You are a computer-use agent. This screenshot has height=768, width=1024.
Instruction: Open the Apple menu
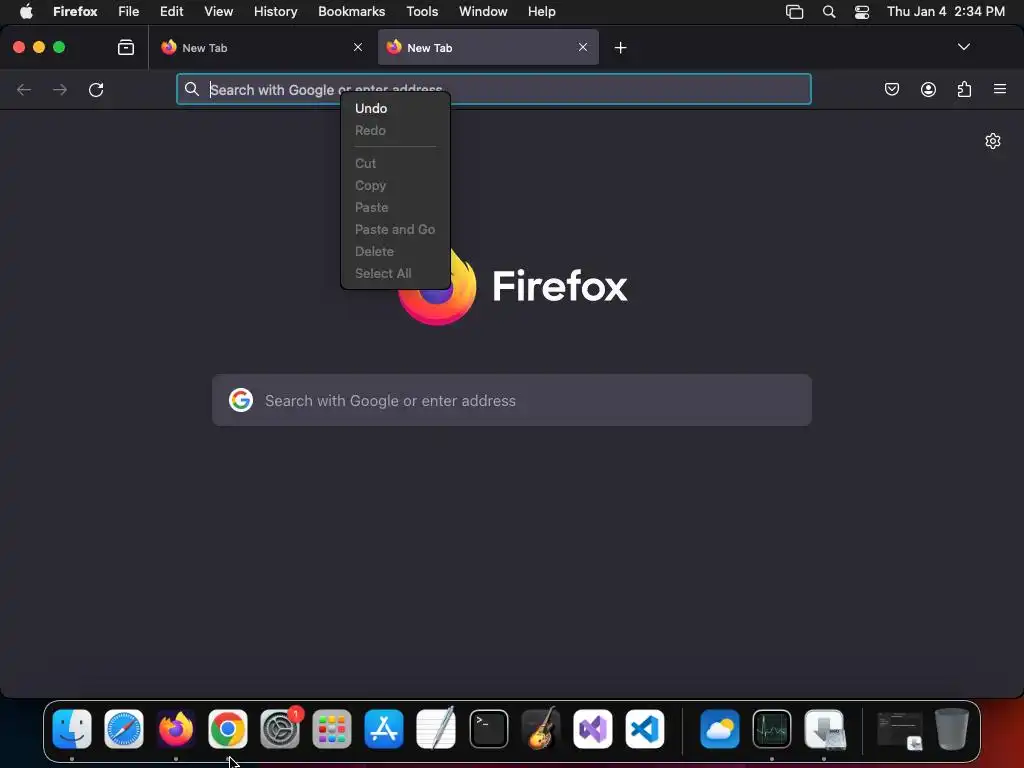[26, 12]
